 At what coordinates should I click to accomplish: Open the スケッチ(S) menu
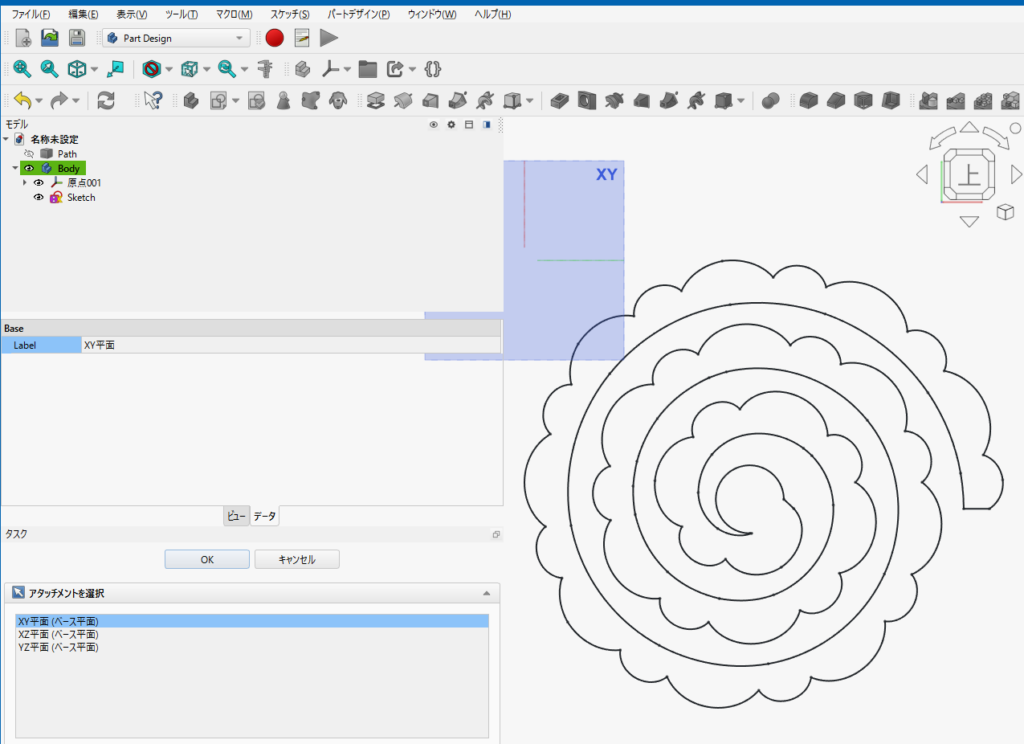[290, 14]
